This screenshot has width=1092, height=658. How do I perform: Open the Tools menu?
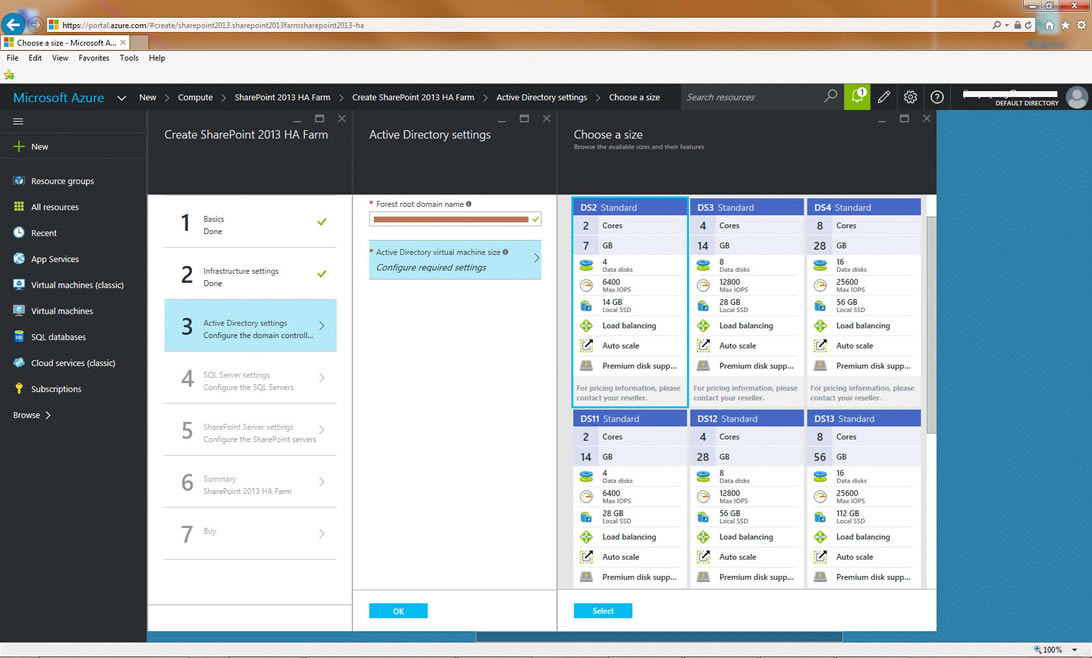[x=129, y=58]
